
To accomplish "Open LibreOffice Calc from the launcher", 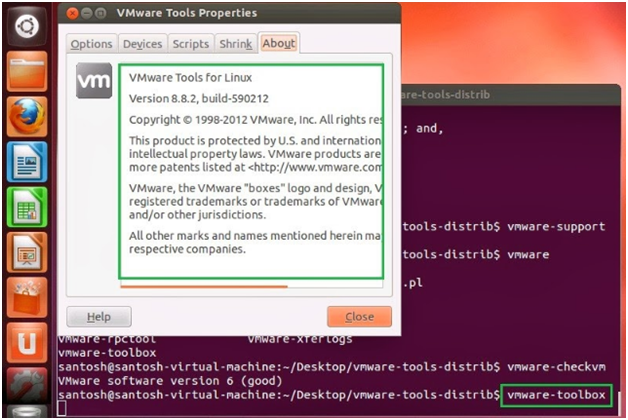I will [27, 207].
